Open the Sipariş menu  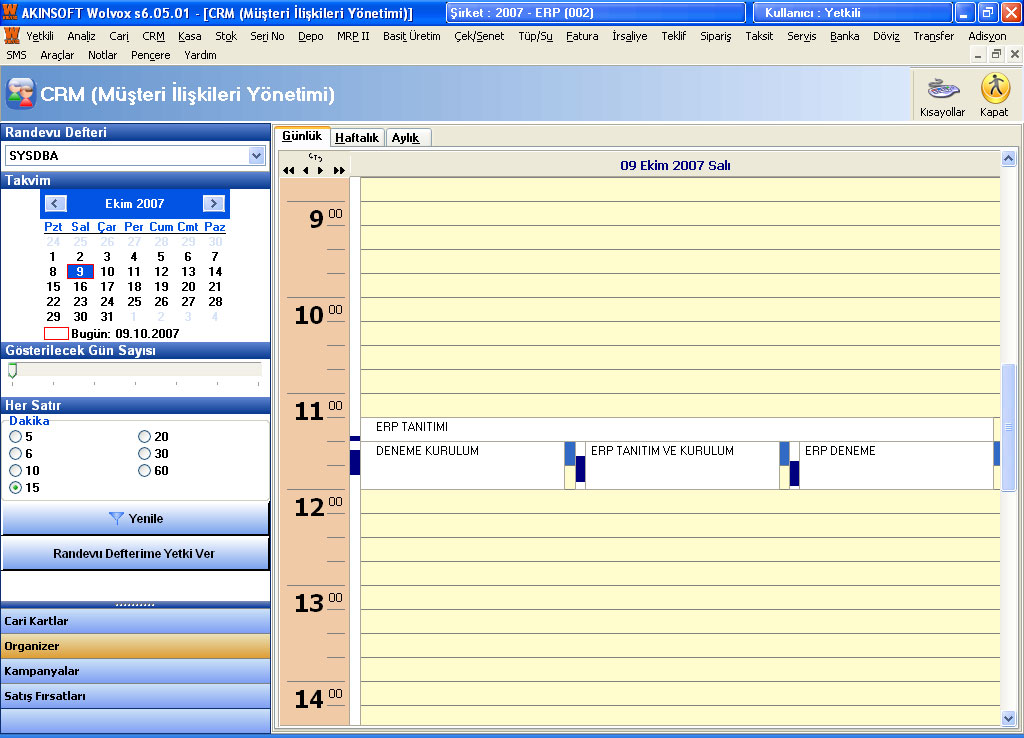(716, 36)
